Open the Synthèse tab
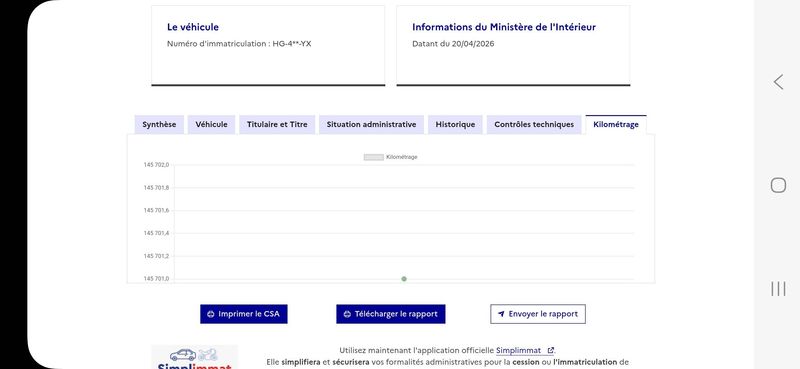Screen dimensions: 800x369 pyautogui.click(x=159, y=125)
